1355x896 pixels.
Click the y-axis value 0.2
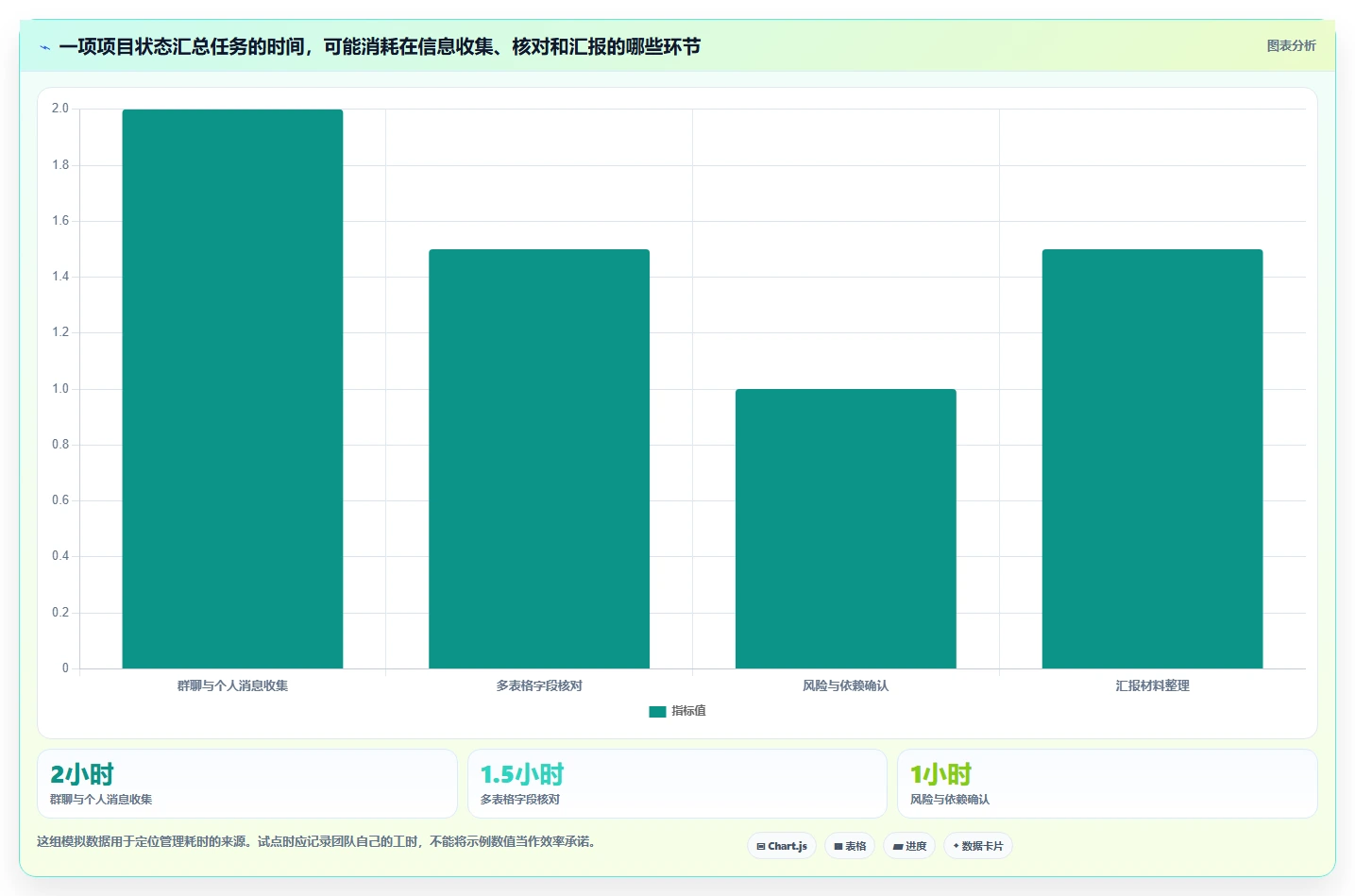pyautogui.click(x=60, y=612)
